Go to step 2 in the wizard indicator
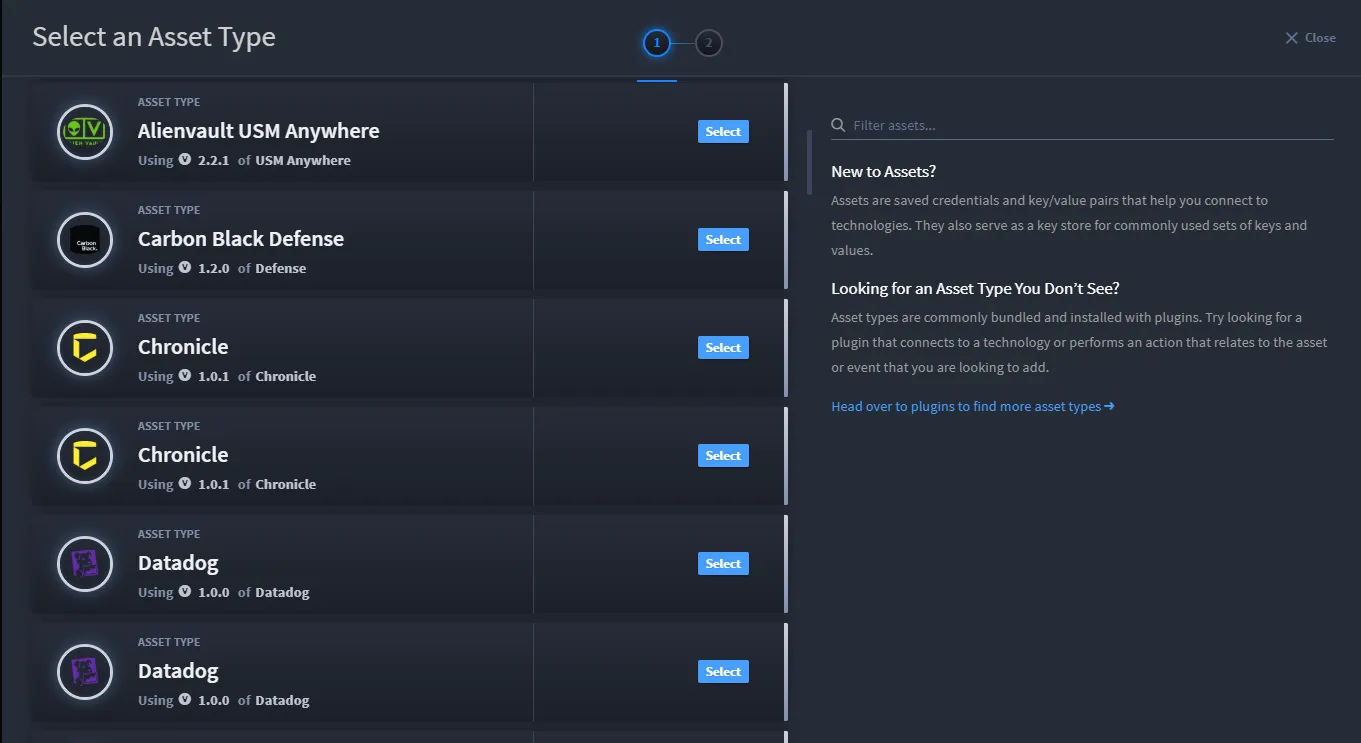This screenshot has width=1361, height=743. click(x=708, y=43)
